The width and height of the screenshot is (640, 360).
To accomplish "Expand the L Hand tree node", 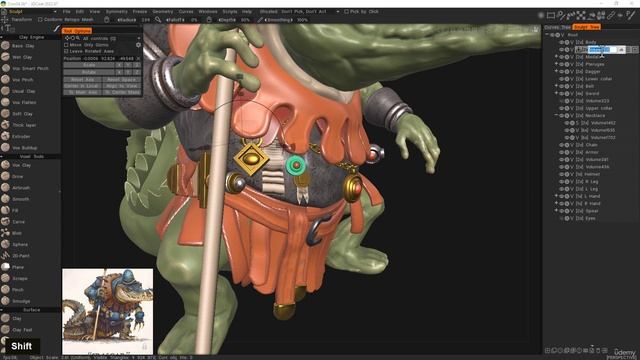I will pyautogui.click(x=556, y=196).
